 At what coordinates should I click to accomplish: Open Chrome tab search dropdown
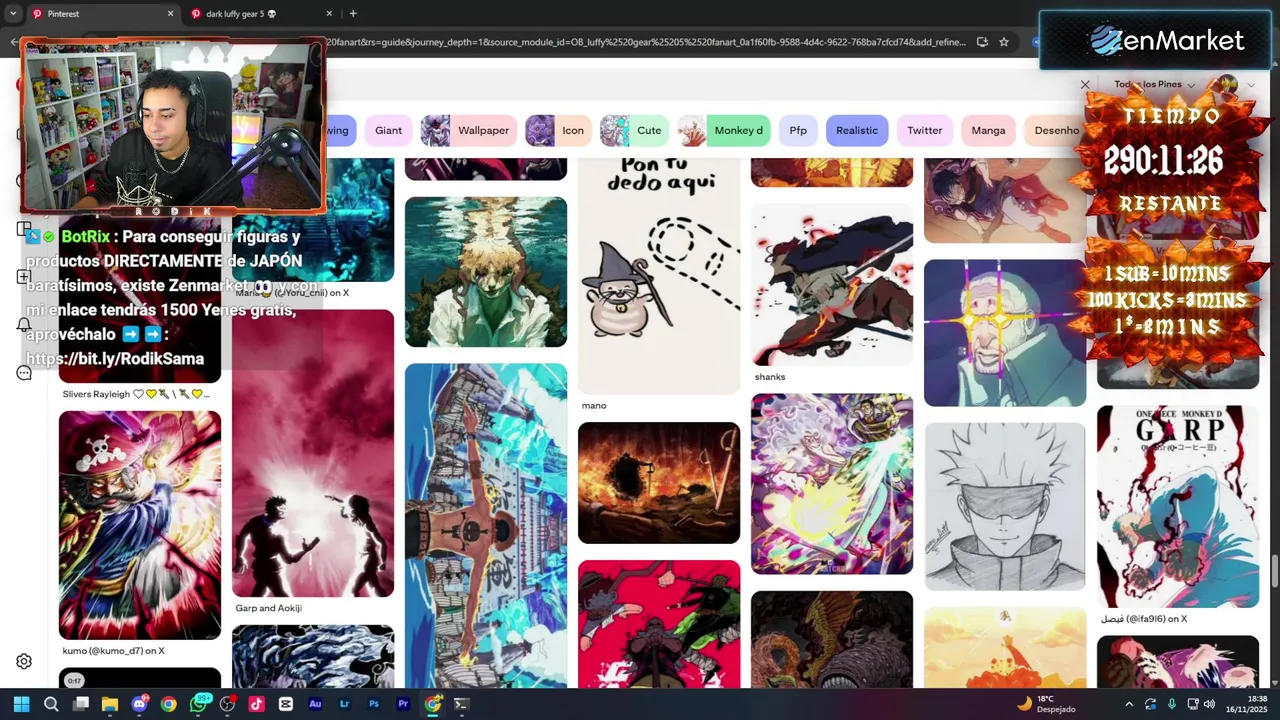pos(13,14)
